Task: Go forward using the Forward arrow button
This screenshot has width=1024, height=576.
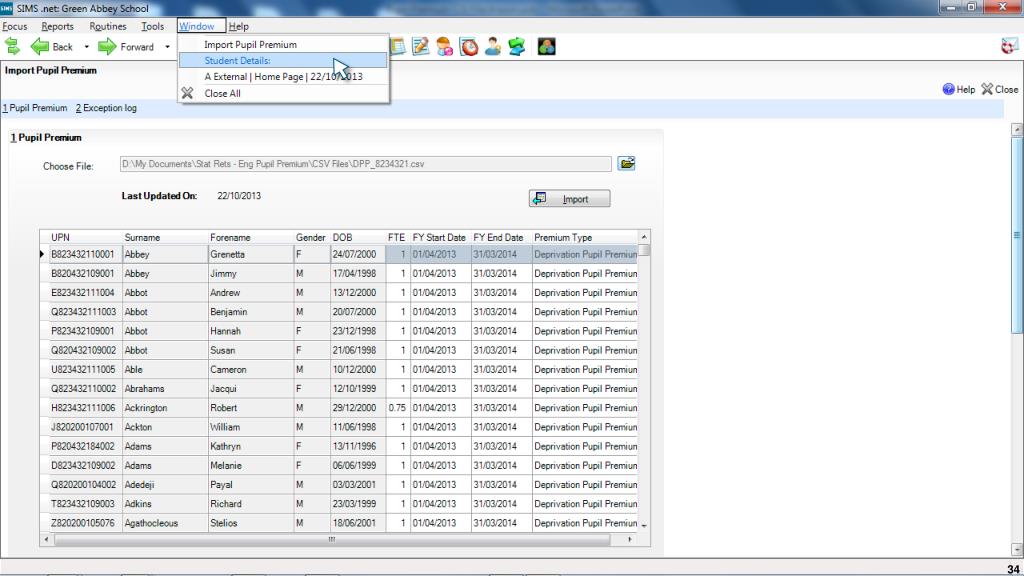Action: pos(126,46)
